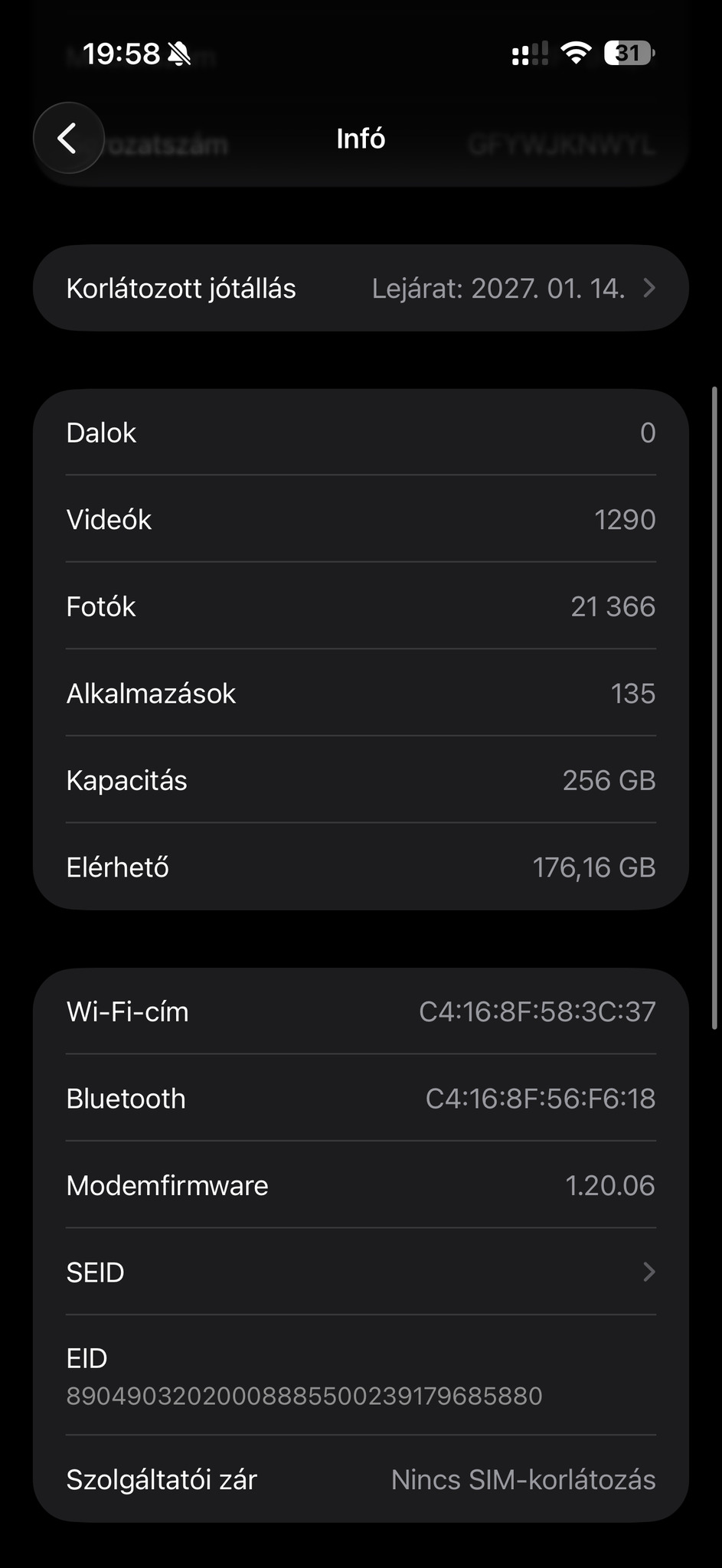Tap the cellular signal bars icon
Screen dimensions: 722x1568
[530, 54]
